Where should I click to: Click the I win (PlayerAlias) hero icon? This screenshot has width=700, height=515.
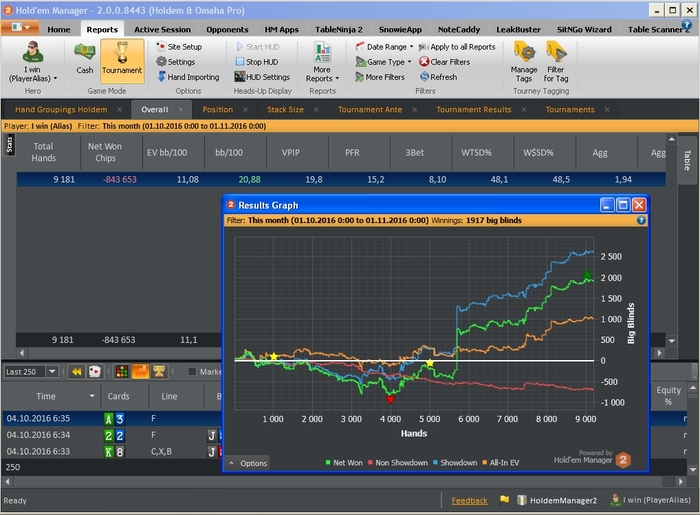[33, 61]
